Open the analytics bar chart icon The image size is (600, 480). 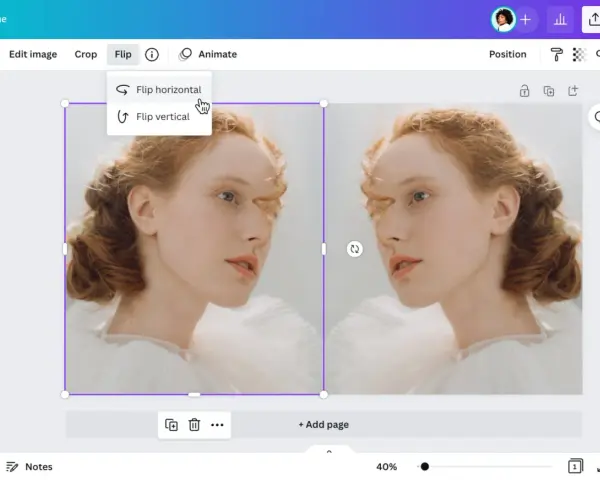(x=560, y=19)
